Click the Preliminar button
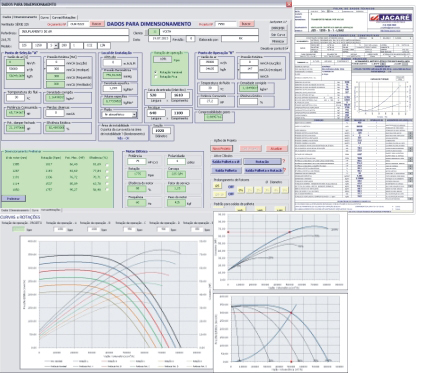The image size is (429, 373). point(13,198)
